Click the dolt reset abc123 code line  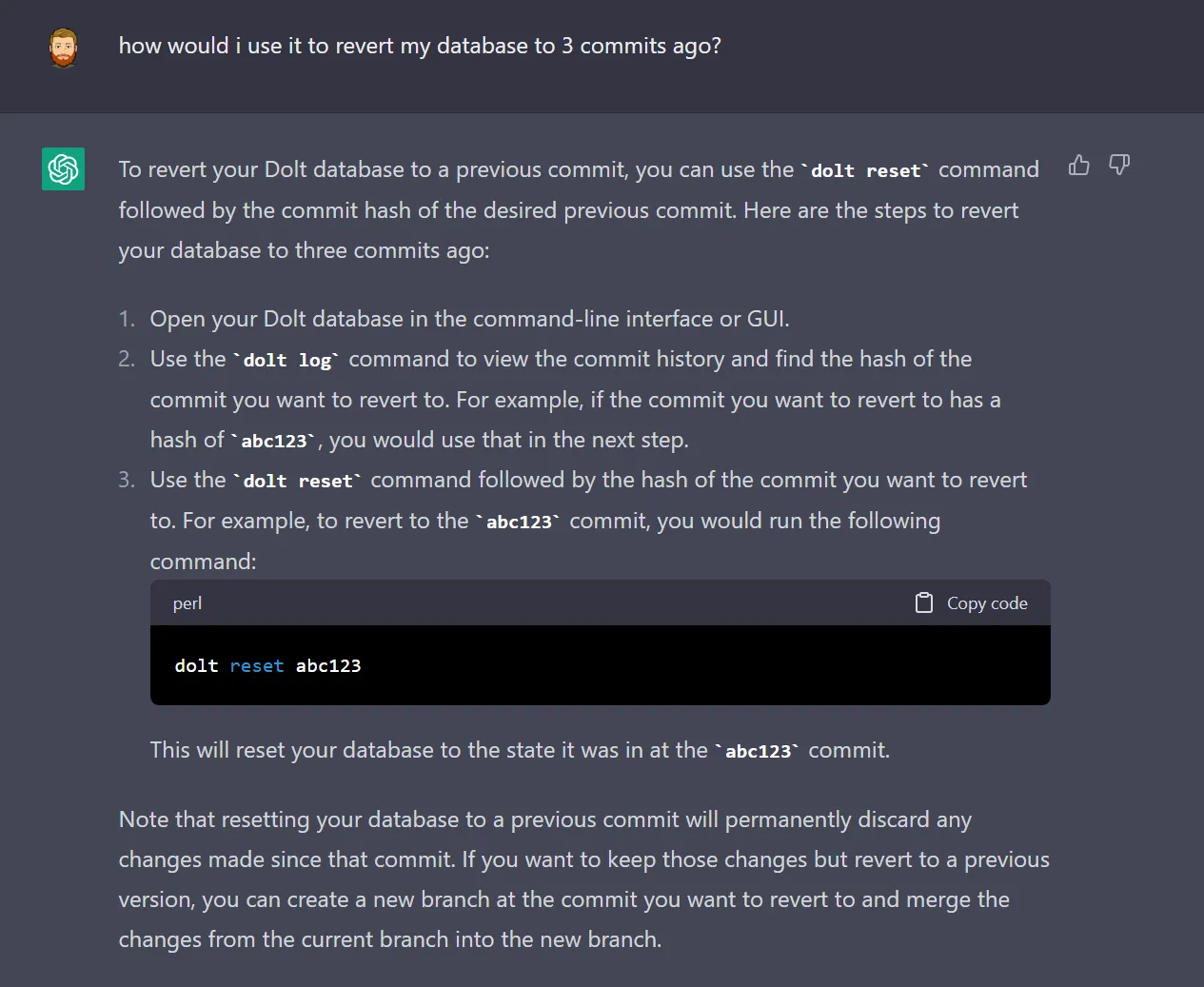pos(267,665)
